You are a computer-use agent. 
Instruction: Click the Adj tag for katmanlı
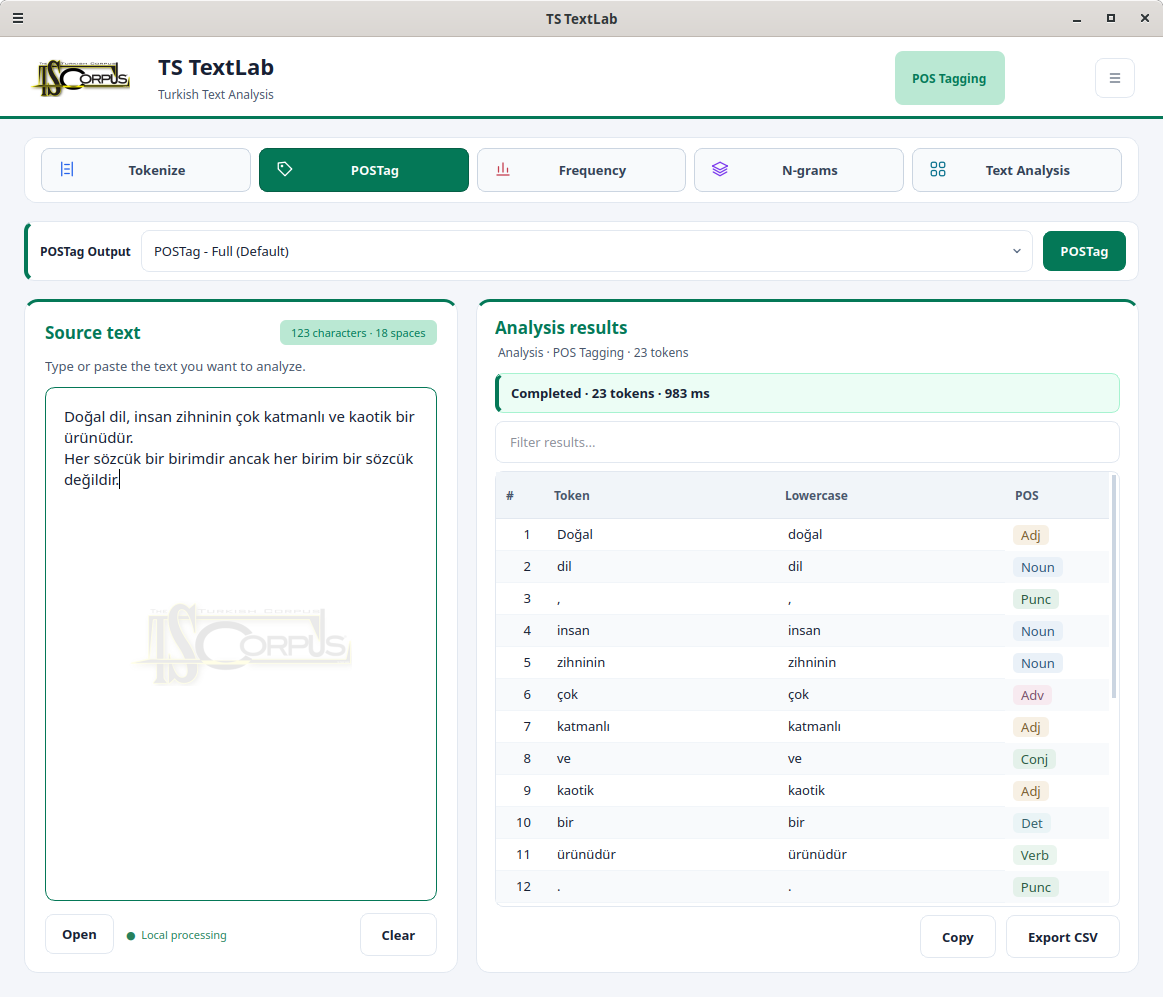[x=1030, y=727]
